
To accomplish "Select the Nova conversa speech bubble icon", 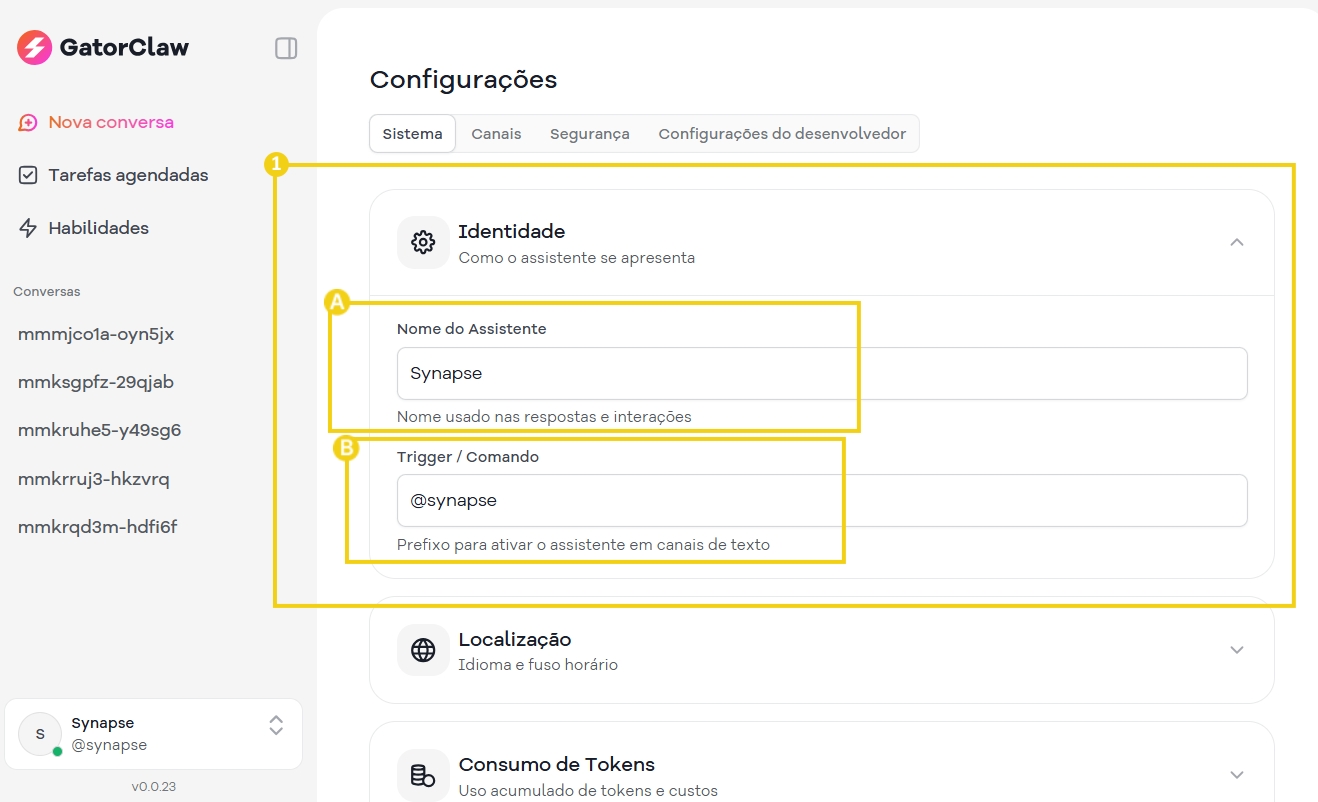I will coord(27,121).
